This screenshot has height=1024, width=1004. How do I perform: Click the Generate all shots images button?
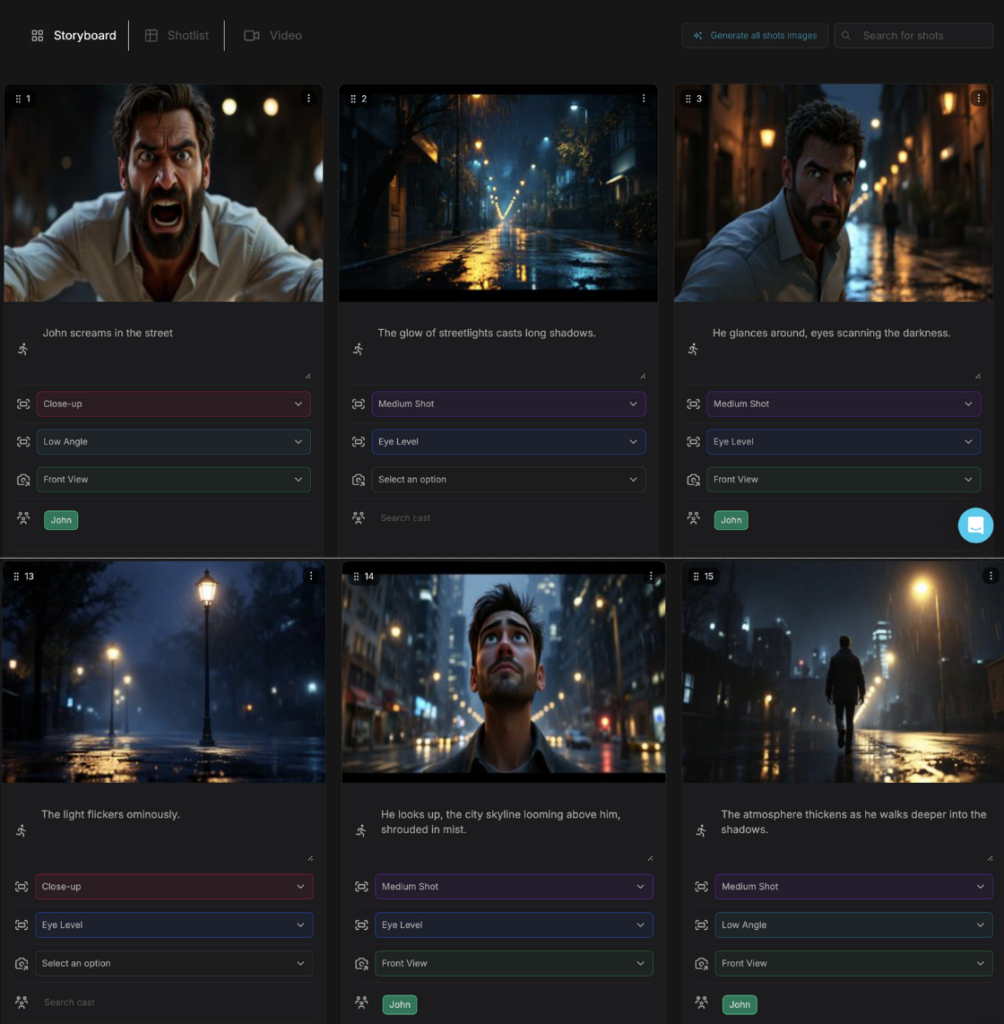755,35
